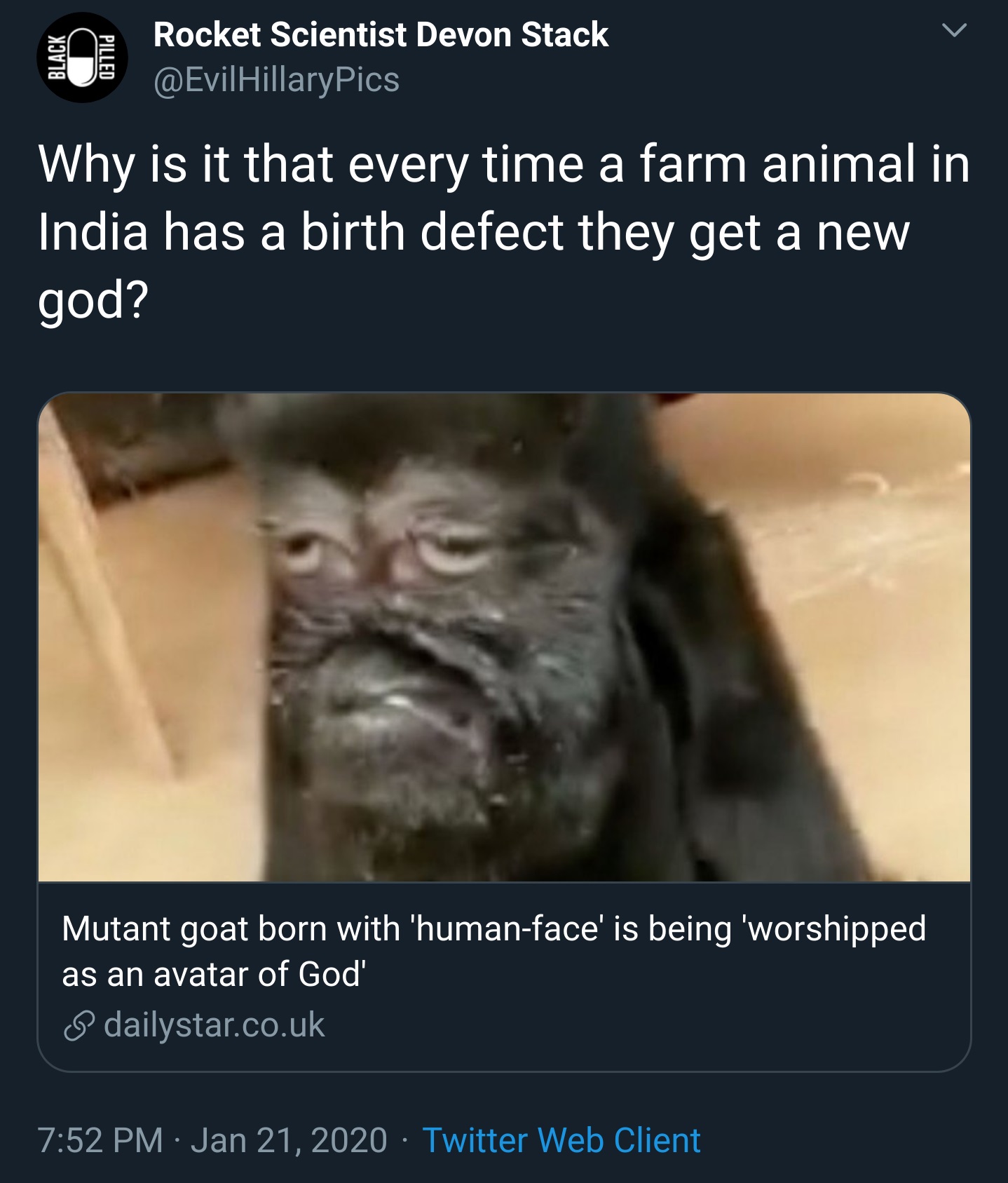
Task: Open the Jan 21, 2020 date link
Action: coord(289,1140)
